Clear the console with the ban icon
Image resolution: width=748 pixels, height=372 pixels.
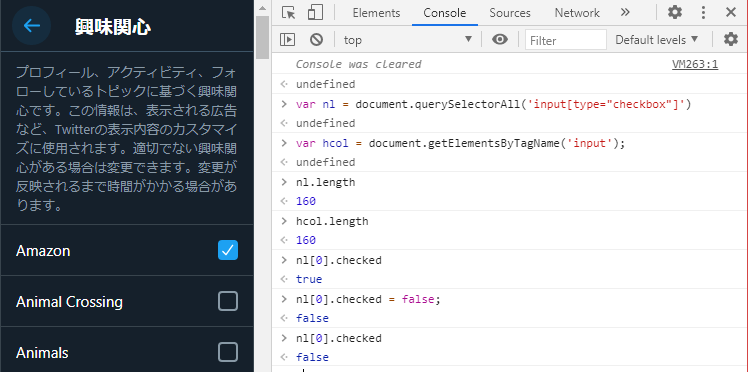point(316,40)
